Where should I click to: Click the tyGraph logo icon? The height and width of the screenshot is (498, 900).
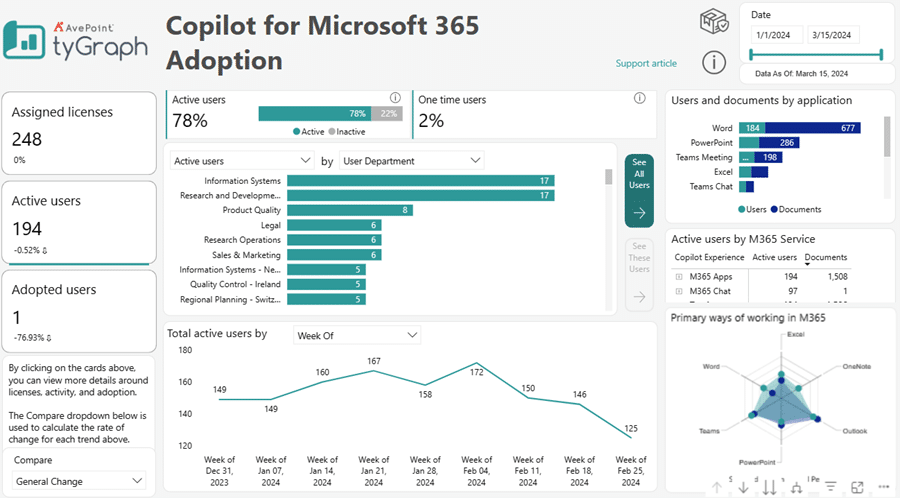coord(24,40)
